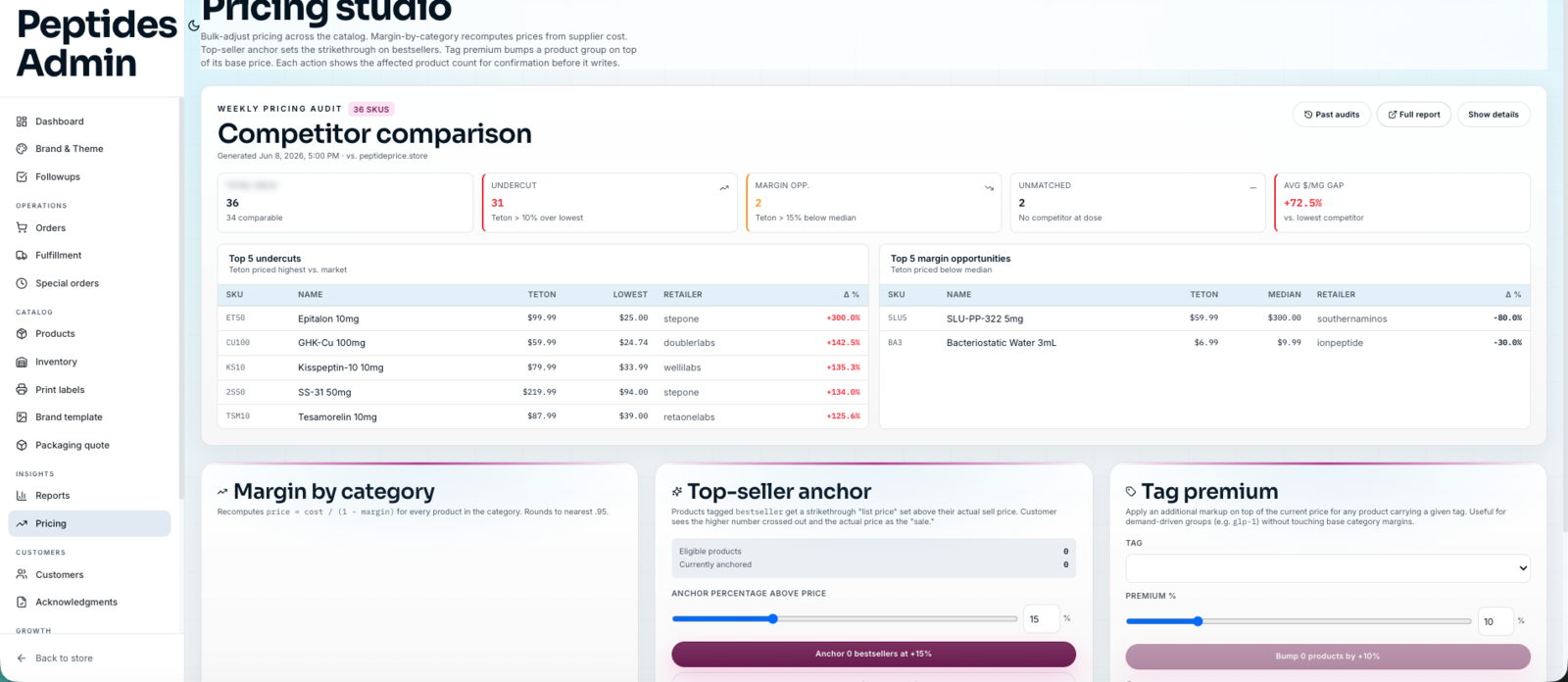
Task: Click the Reports bar chart icon
Action: tap(22, 496)
